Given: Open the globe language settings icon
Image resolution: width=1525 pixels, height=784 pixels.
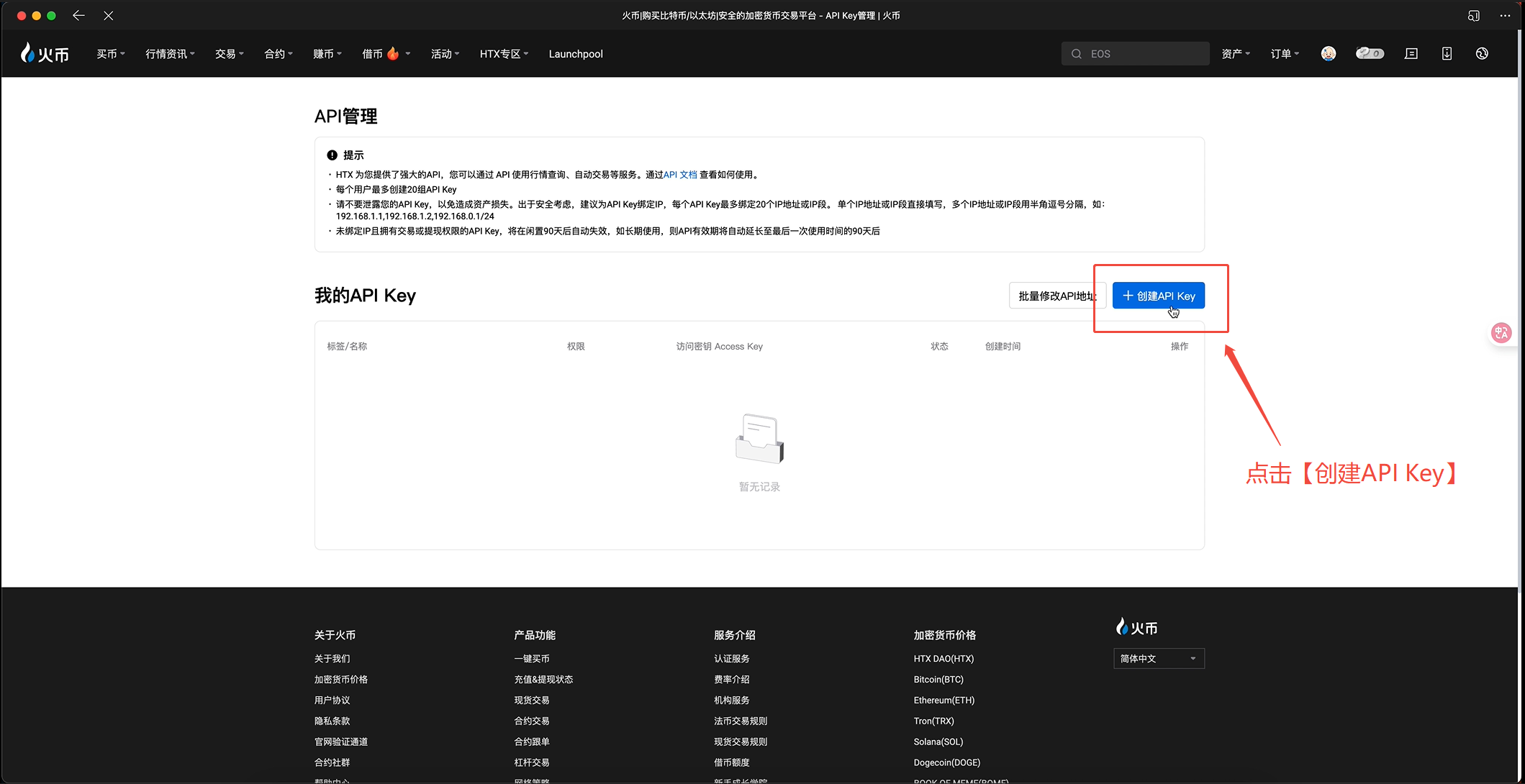Looking at the screenshot, I should point(1482,53).
